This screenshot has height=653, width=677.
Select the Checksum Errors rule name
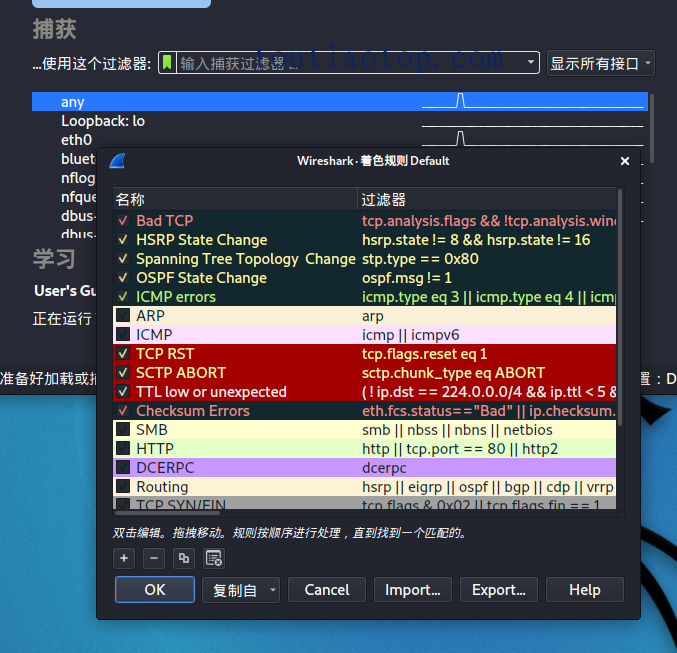coord(193,411)
